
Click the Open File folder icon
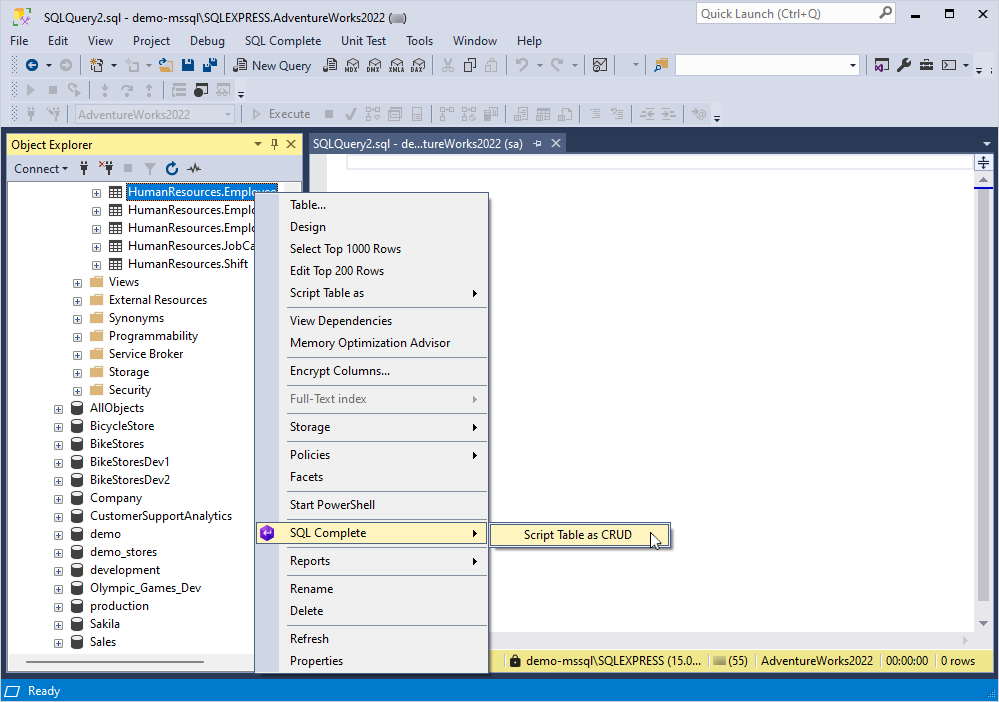click(166, 65)
